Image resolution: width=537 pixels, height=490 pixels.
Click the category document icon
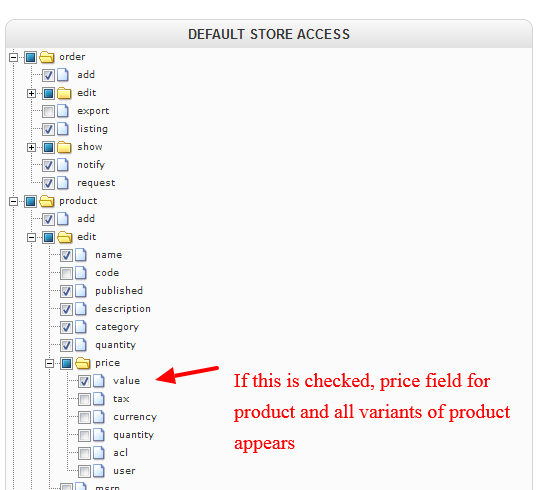[81, 327]
